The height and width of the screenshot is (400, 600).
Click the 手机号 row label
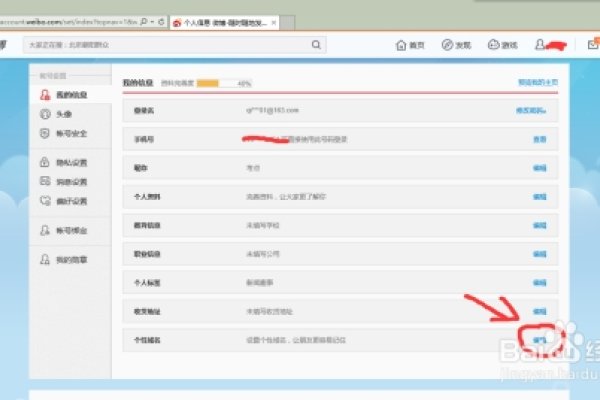click(144, 139)
